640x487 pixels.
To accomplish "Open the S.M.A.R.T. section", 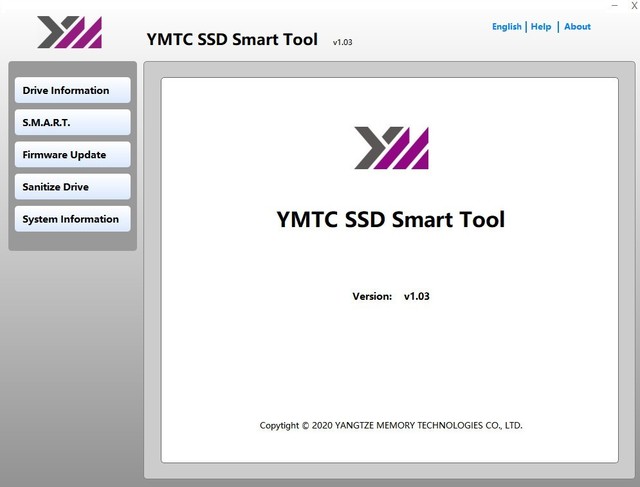I will point(73,122).
